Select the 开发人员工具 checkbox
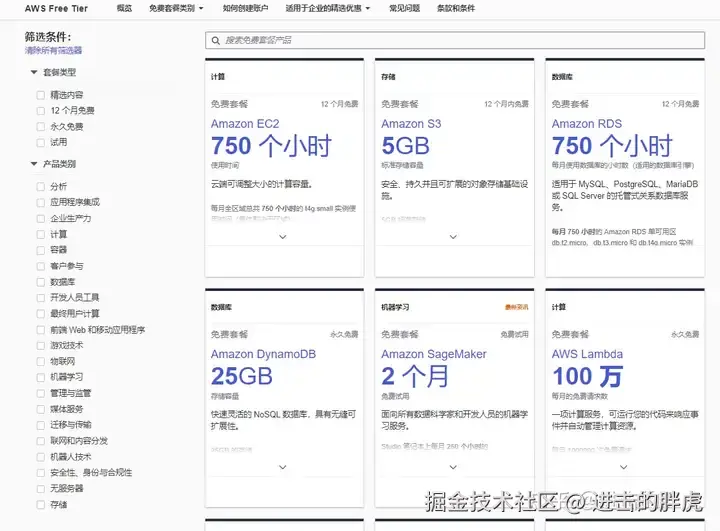 tap(41, 298)
